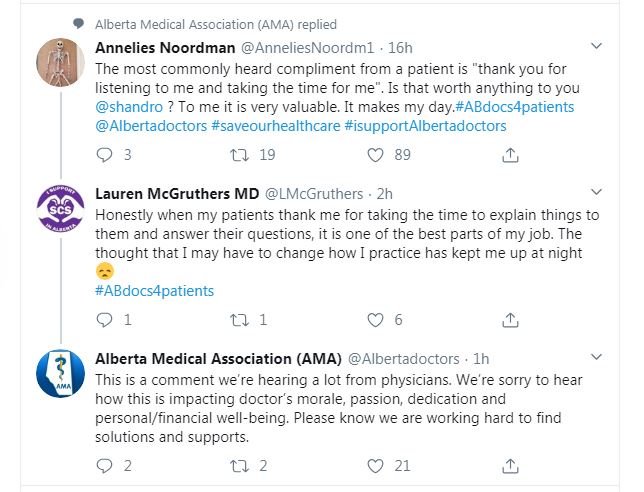
Task: Retweet Annelies Noordman's tweet
Action: point(239,155)
